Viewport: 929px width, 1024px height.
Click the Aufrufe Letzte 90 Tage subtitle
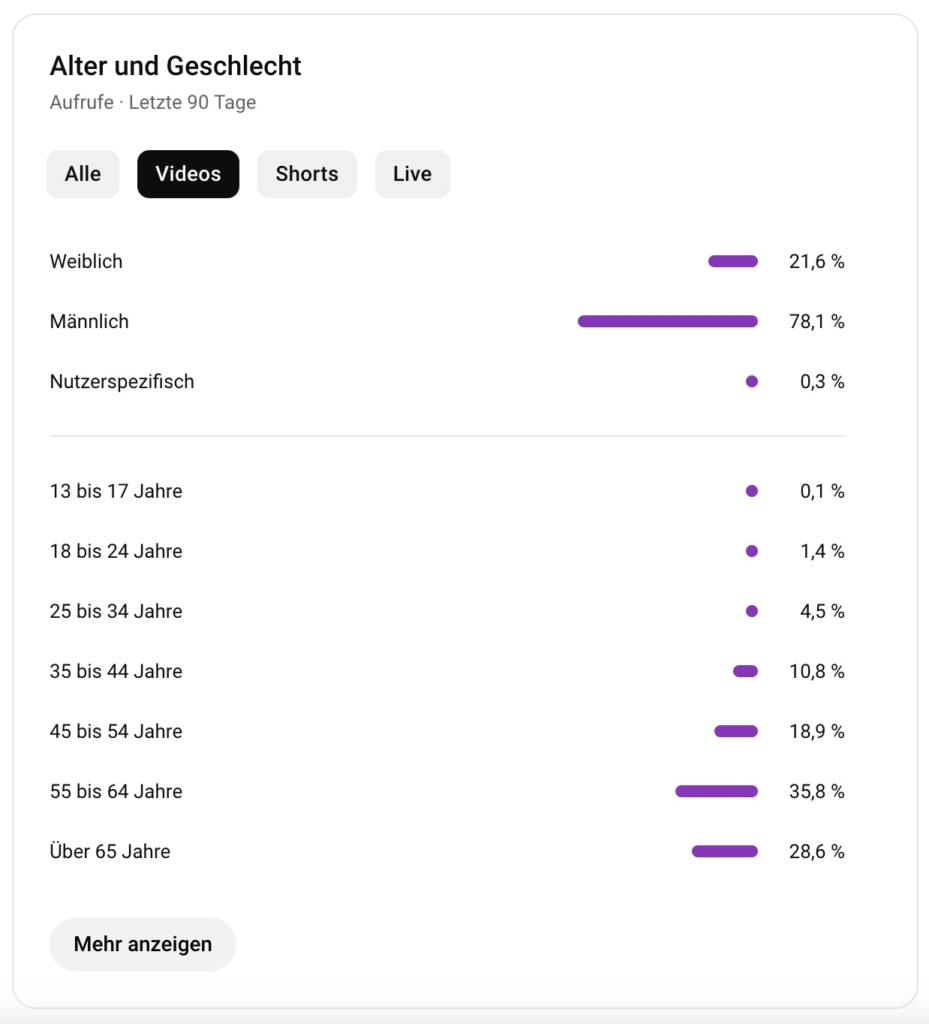[x=153, y=102]
